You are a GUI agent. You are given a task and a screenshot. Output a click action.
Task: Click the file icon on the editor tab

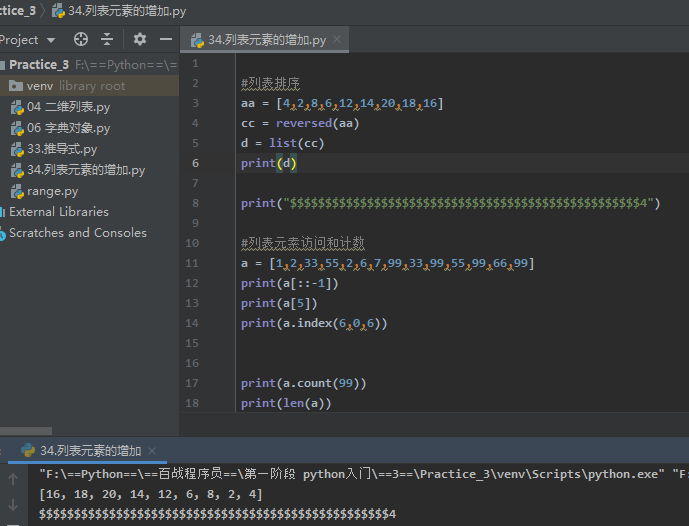(x=197, y=40)
